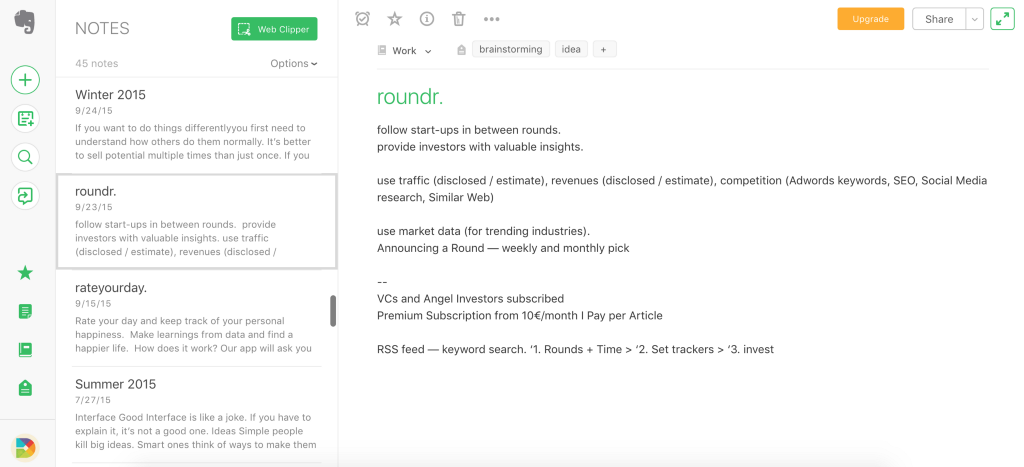
Task: Click the notes list scrollbar
Action: 333,310
